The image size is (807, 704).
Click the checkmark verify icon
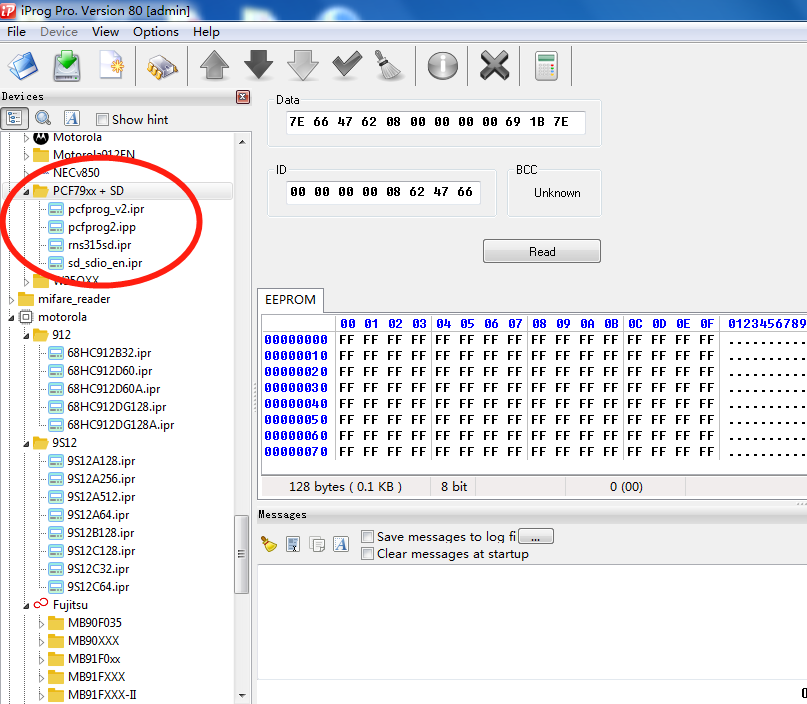click(x=347, y=64)
